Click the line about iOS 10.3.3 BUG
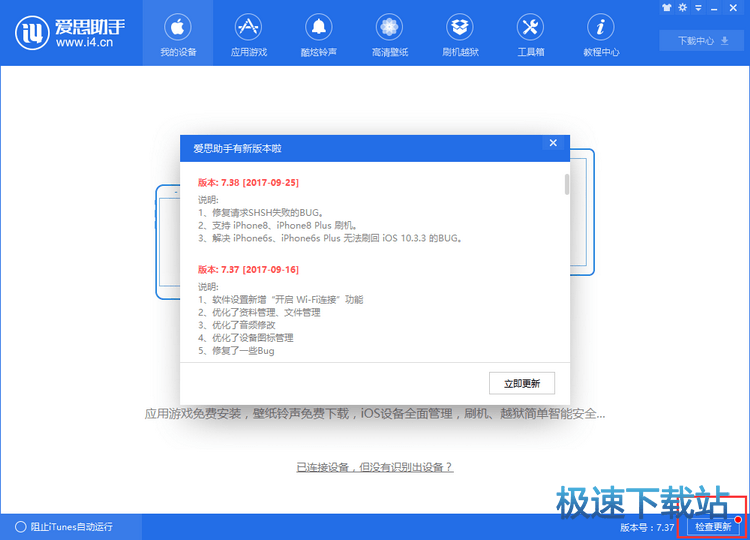Image resolution: width=750 pixels, height=540 pixels. click(x=330, y=238)
